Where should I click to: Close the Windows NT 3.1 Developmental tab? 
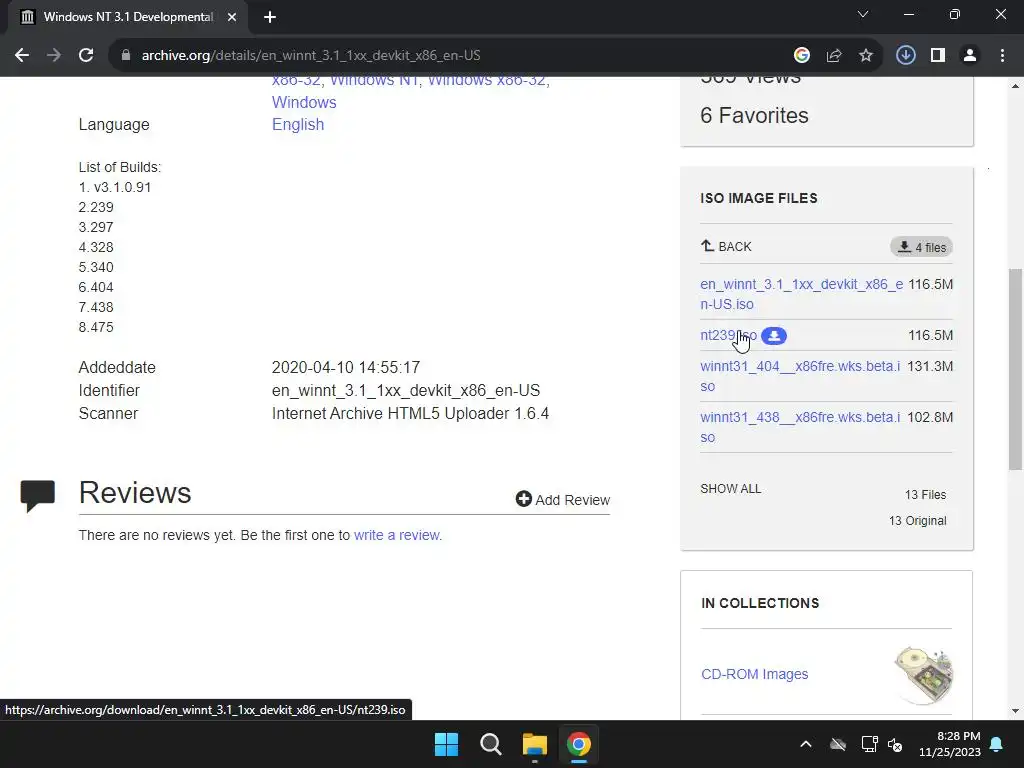click(x=232, y=17)
